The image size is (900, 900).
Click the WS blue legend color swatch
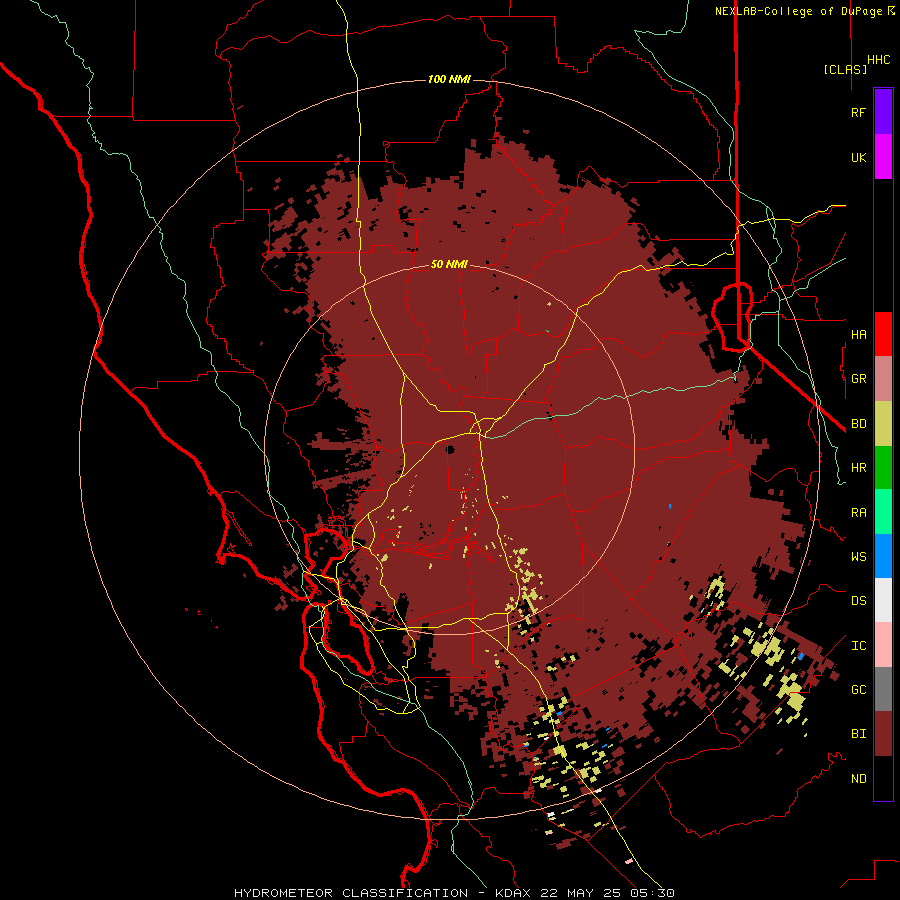pos(883,556)
